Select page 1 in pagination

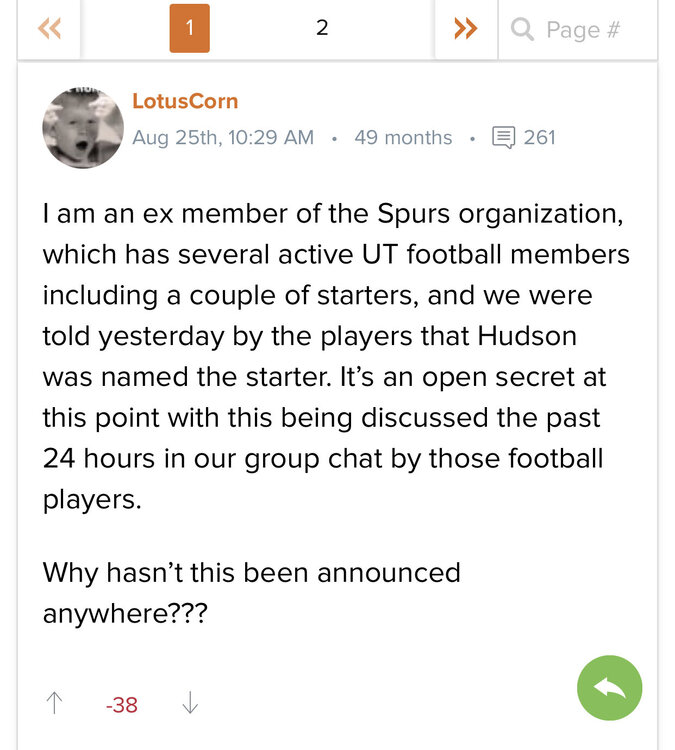(189, 29)
